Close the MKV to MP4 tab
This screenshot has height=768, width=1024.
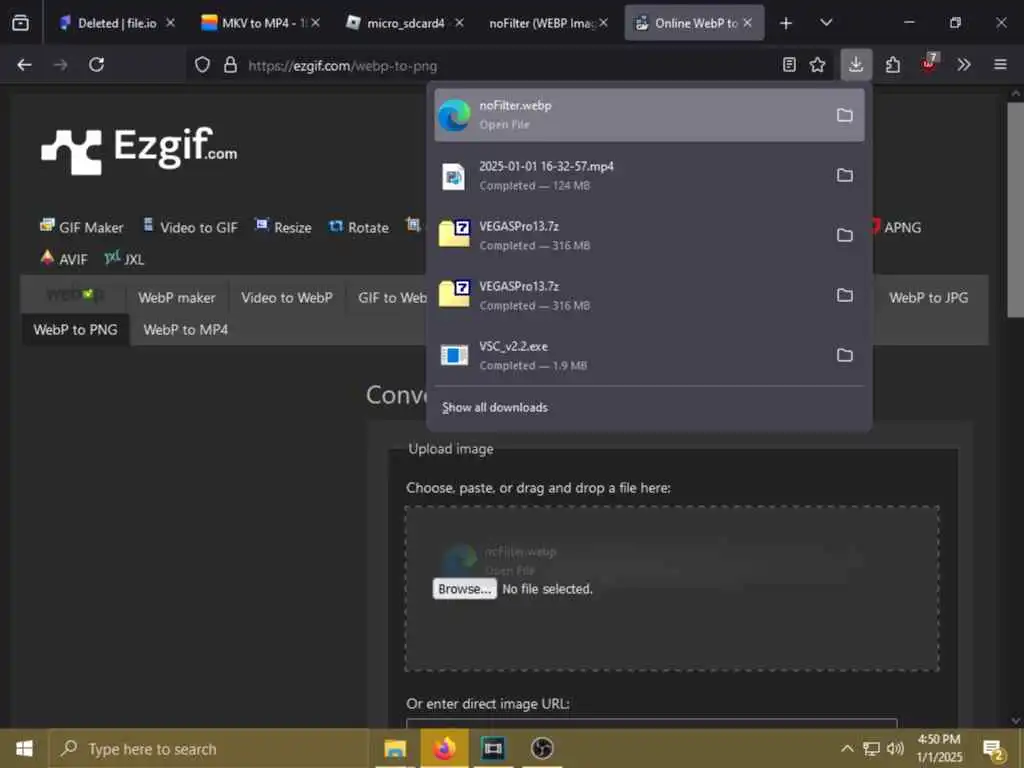pyautogui.click(x=315, y=23)
